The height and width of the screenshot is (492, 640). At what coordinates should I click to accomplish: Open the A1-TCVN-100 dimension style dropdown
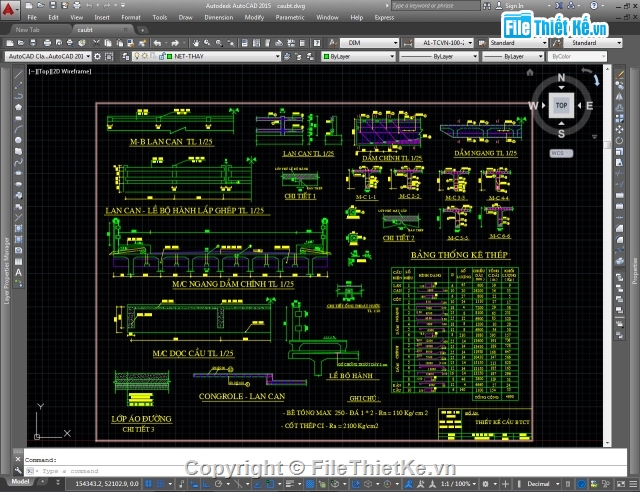tap(444, 42)
